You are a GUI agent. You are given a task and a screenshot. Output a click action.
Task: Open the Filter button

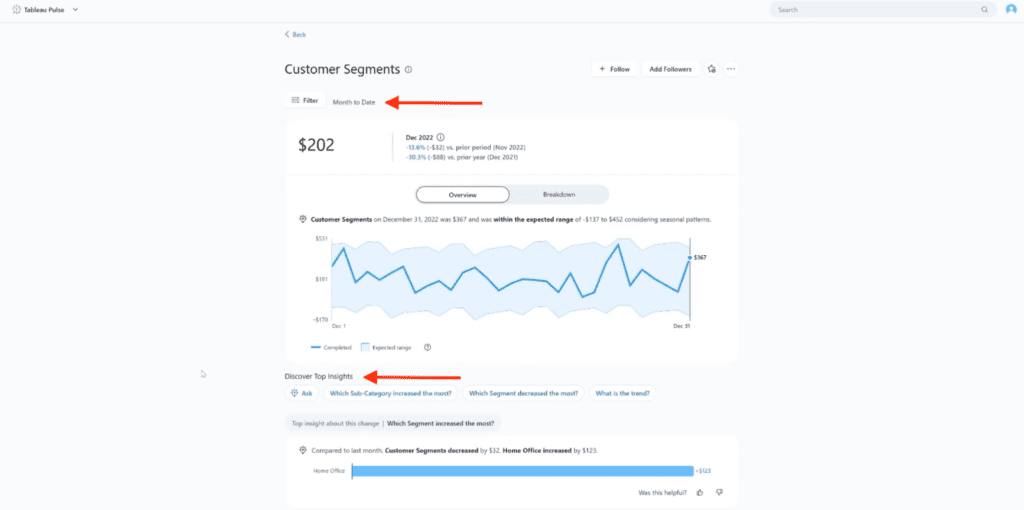305,101
